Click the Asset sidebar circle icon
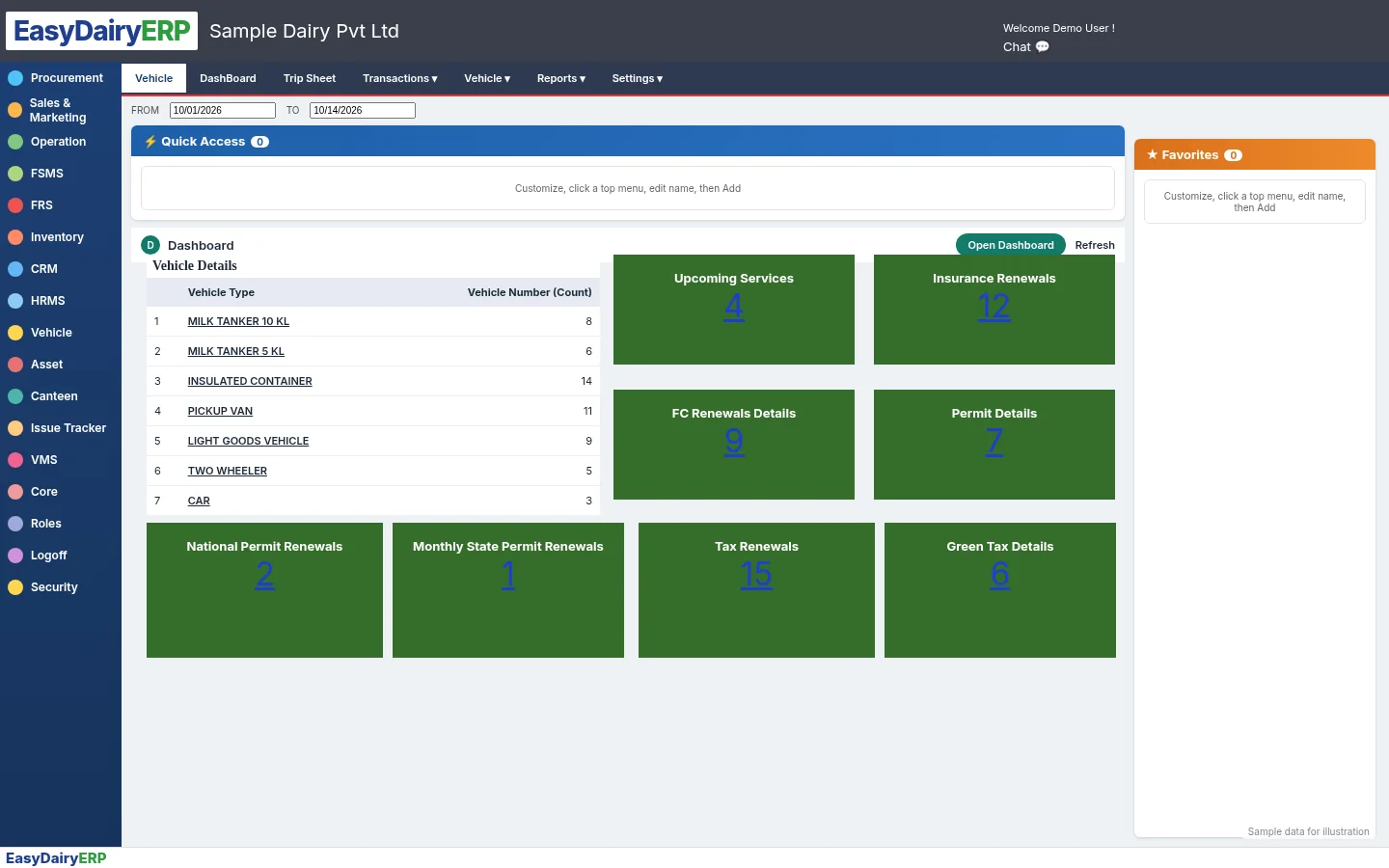 [15, 365]
